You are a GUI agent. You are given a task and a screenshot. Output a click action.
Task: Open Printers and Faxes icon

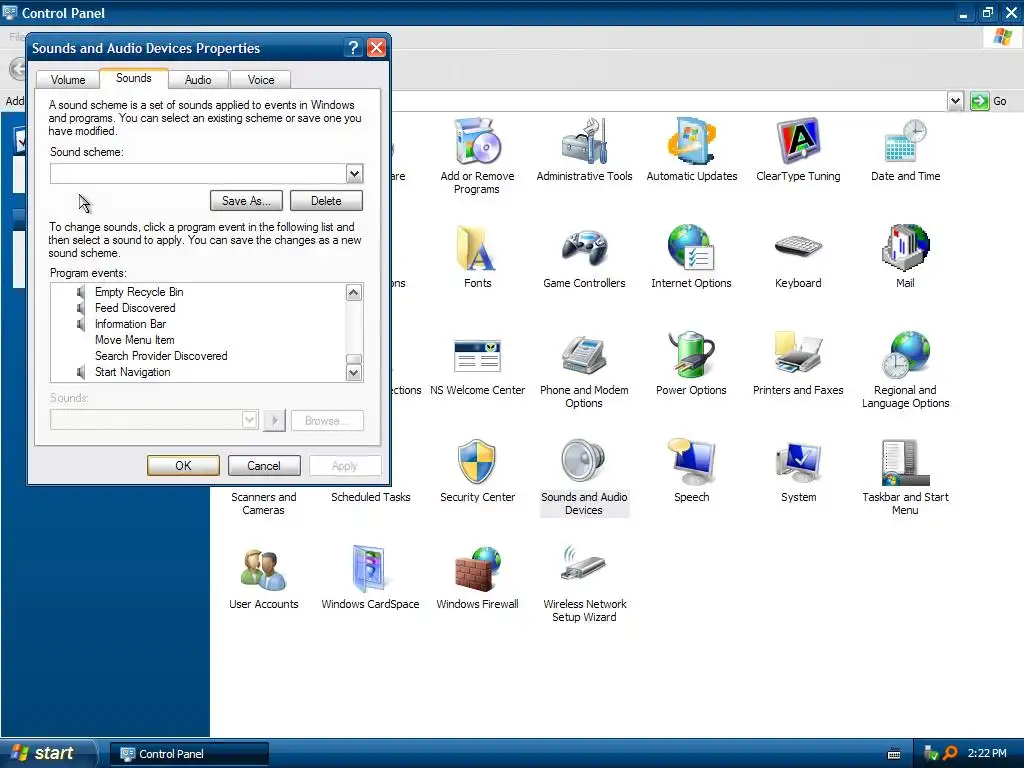[798, 353]
